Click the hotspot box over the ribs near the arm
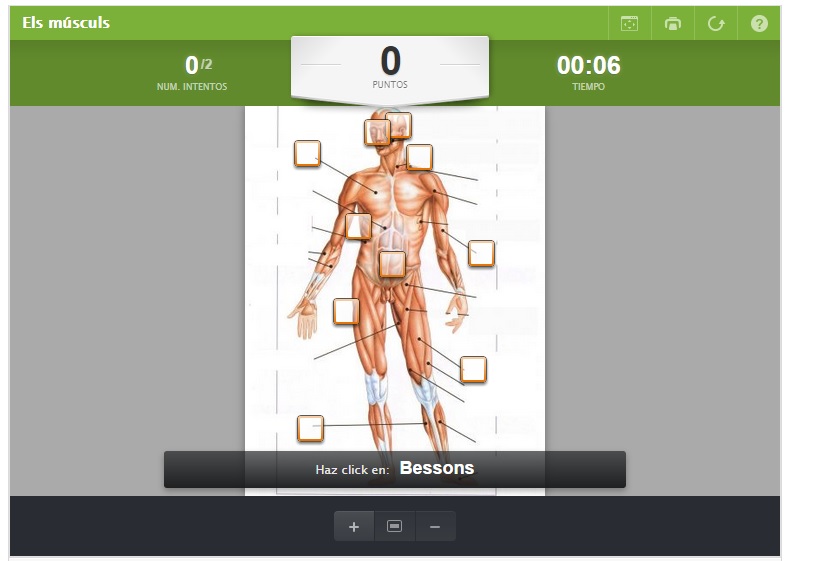The width and height of the screenshot is (819, 561). [x=358, y=226]
